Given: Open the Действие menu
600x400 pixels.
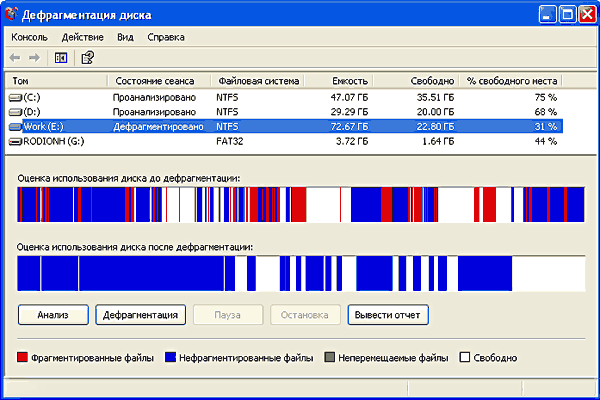Looking at the screenshot, I should (x=82, y=37).
